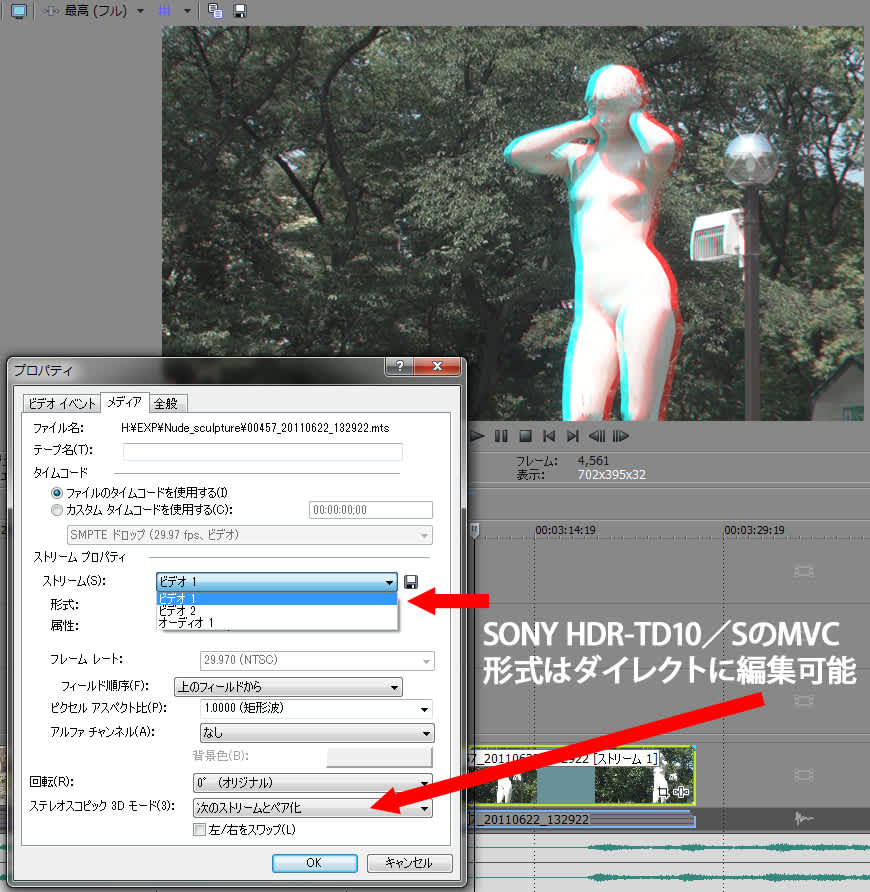
Task: Click the external monitor preview icon
Action: [19, 11]
